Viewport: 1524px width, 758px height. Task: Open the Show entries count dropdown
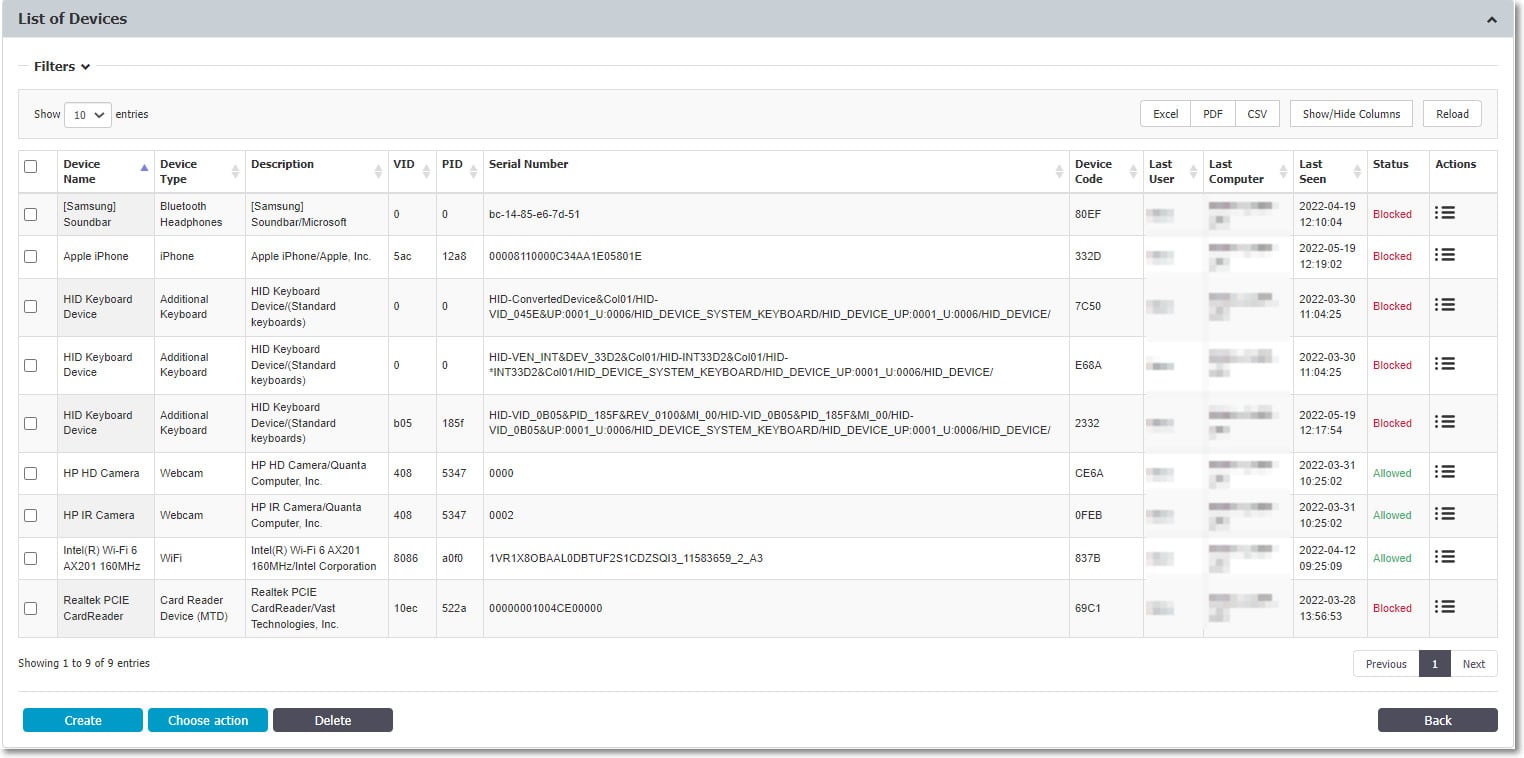pos(87,115)
